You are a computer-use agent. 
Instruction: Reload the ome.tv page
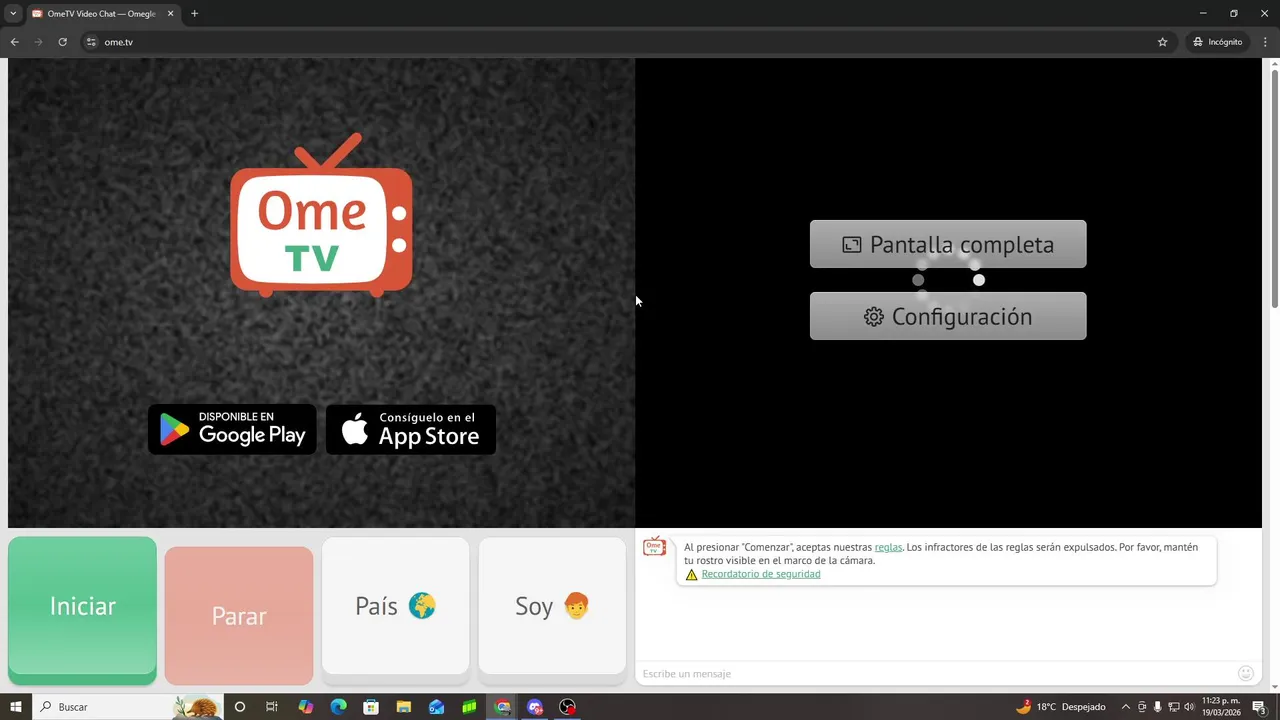tap(62, 42)
